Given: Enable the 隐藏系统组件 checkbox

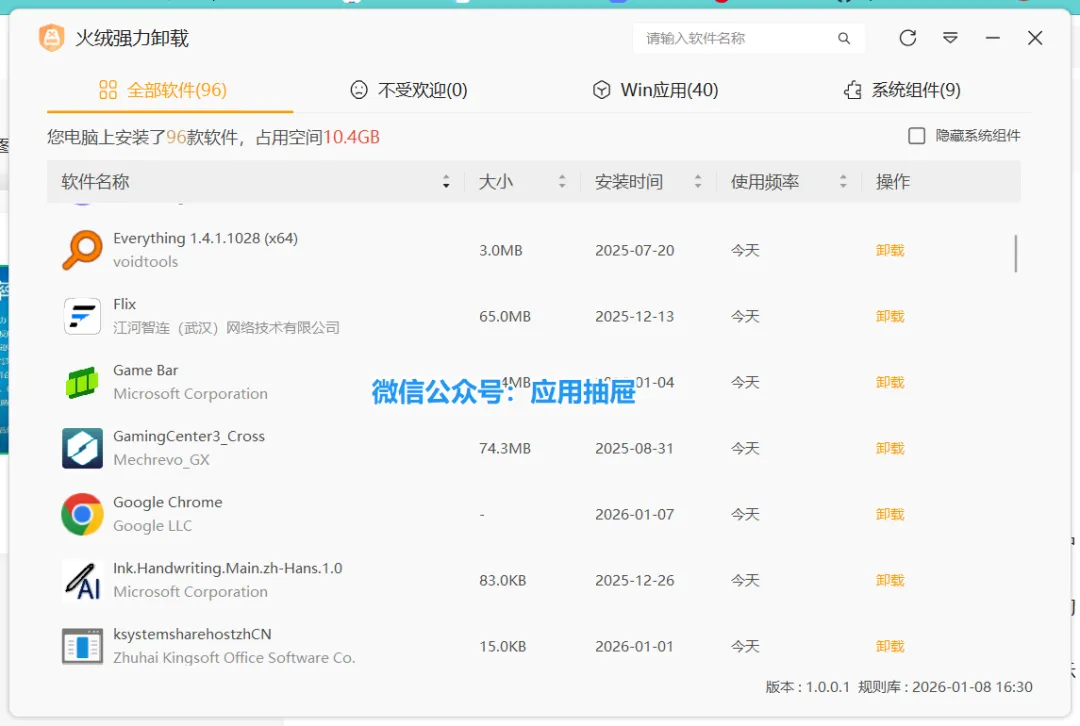Looking at the screenshot, I should pyautogui.click(x=916, y=136).
